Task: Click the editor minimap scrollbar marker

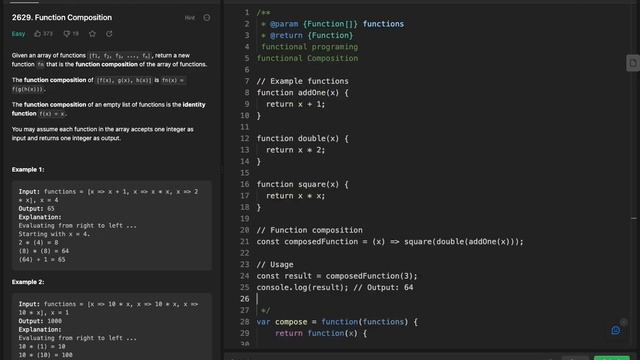Action: coord(634,218)
